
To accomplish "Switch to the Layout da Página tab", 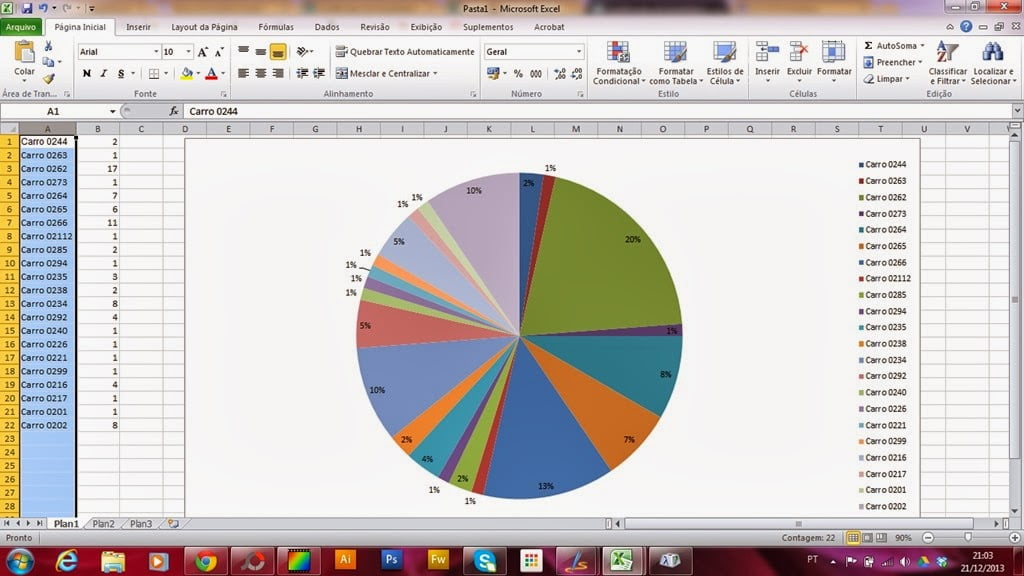I will click(x=204, y=27).
